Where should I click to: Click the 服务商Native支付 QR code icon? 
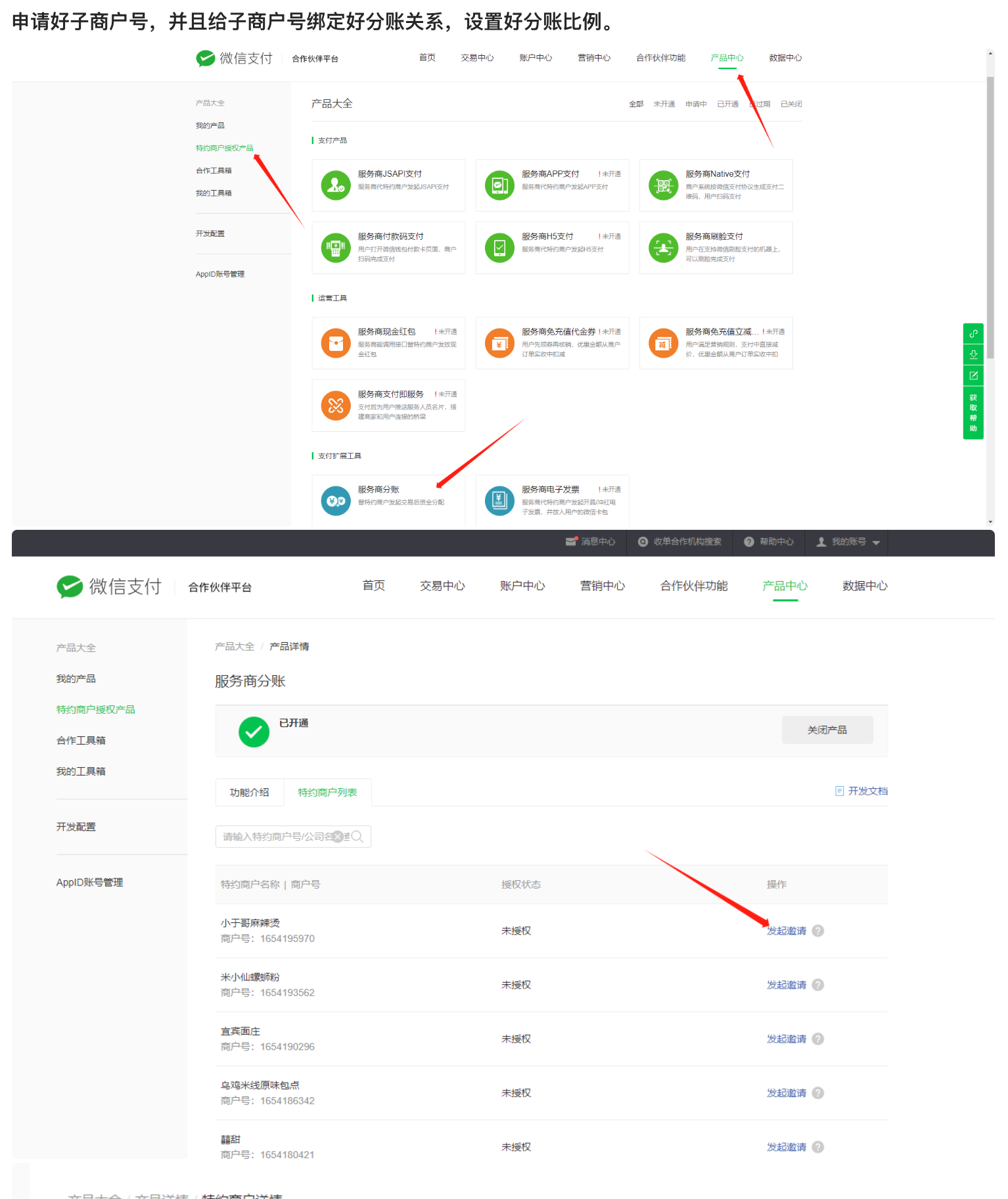point(664,185)
